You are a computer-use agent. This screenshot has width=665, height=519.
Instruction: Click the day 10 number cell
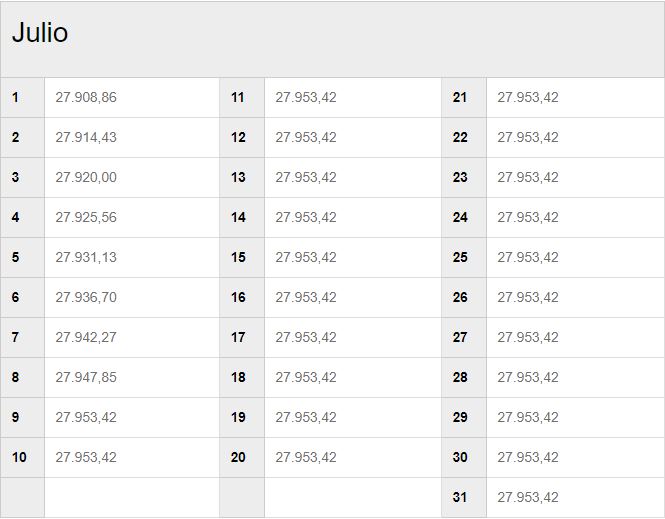click(x=20, y=458)
